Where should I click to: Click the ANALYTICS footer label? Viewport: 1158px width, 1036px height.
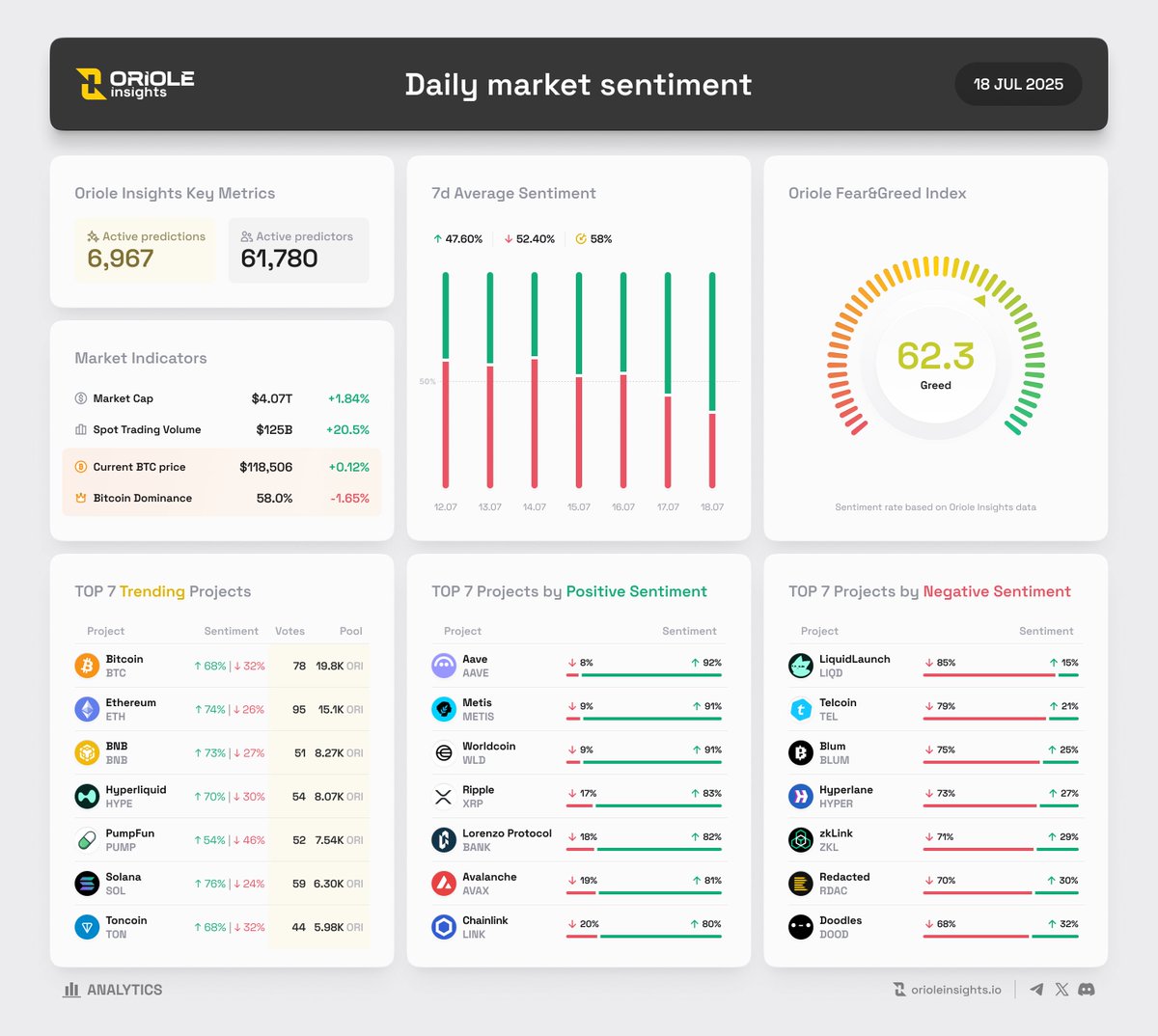click(x=124, y=990)
